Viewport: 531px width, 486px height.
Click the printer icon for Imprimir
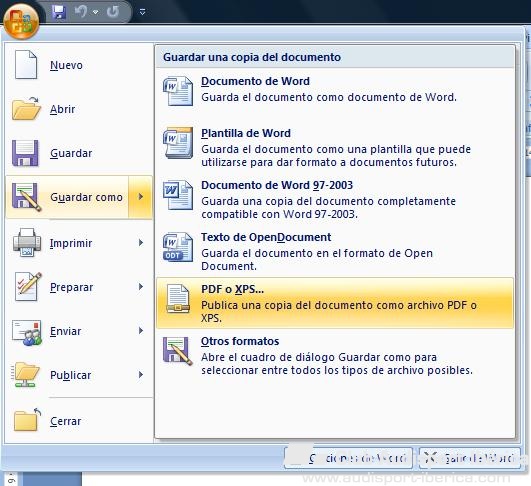tap(27, 242)
